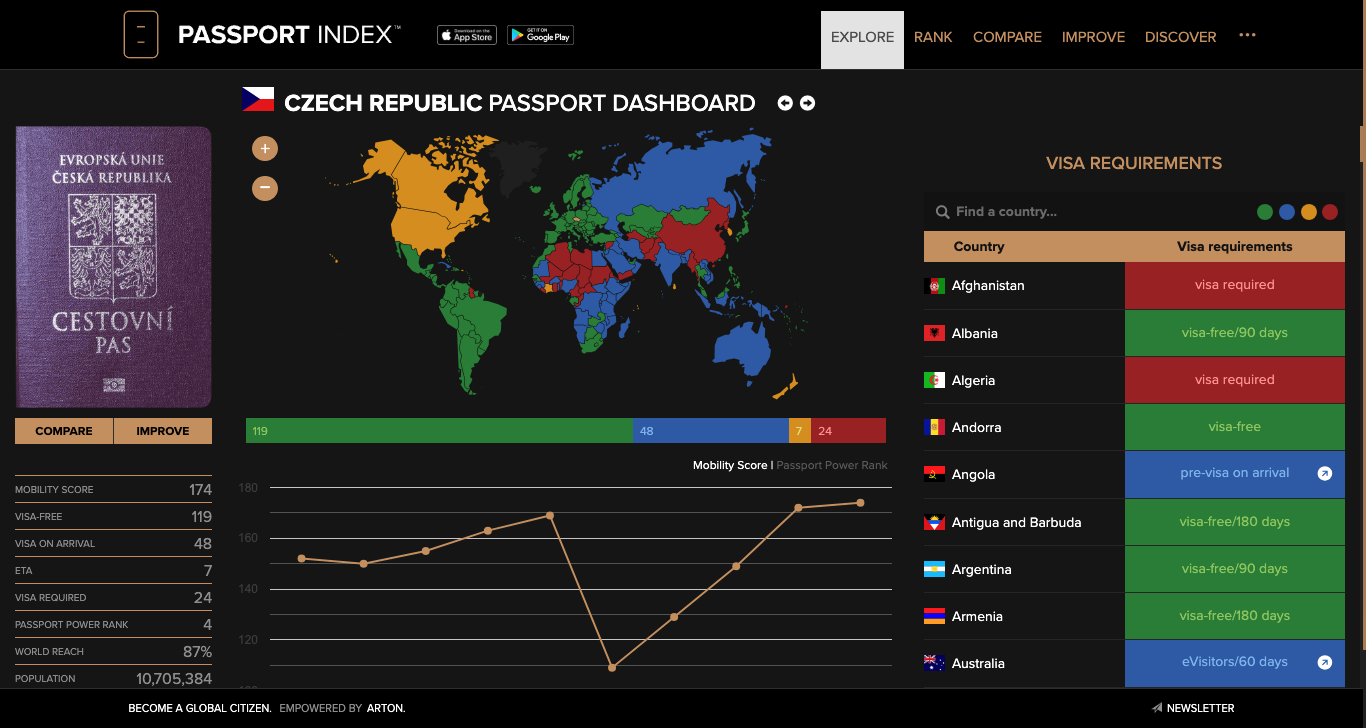Go to next passport with right arrow
This screenshot has height=728, width=1366.
[807, 103]
